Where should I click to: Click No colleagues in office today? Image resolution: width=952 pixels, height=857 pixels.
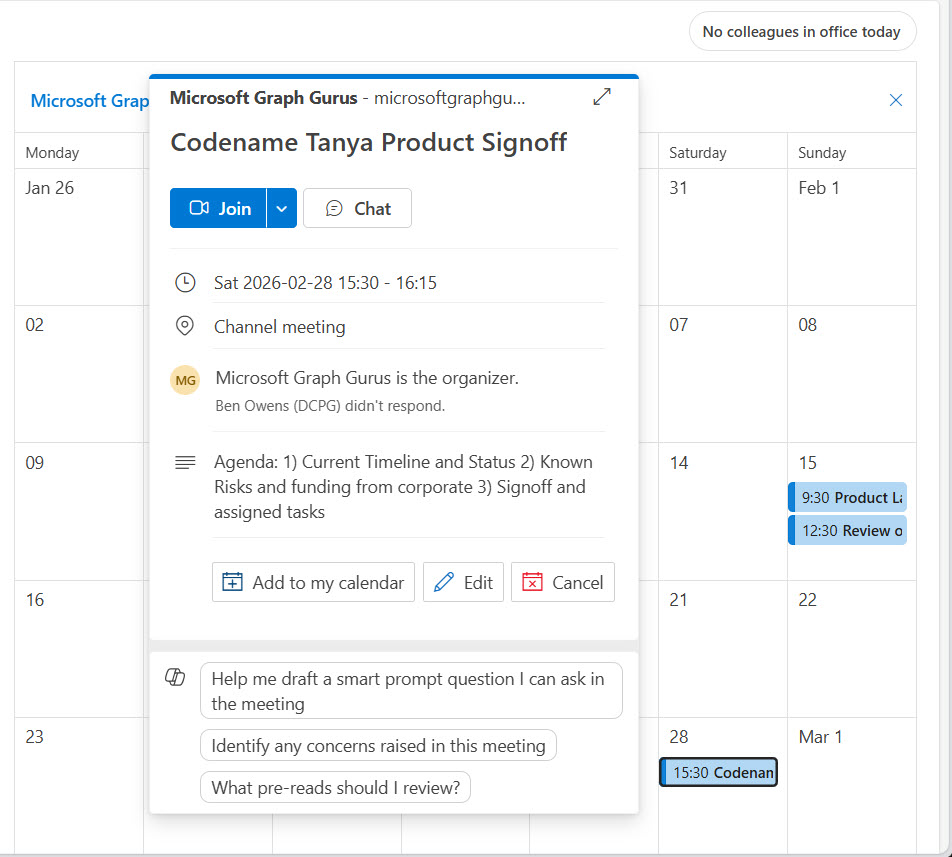(802, 31)
